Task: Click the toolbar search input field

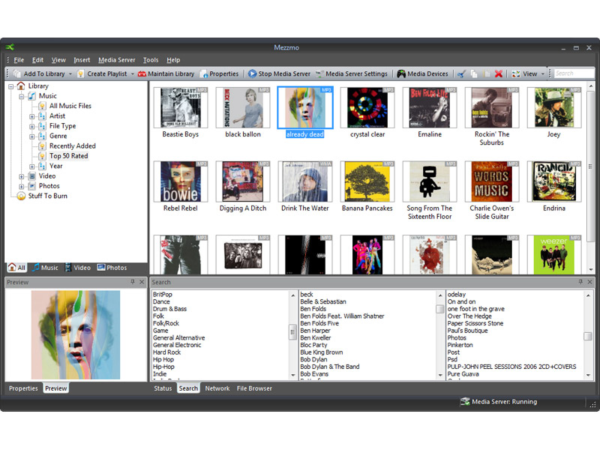Action: [x=575, y=74]
